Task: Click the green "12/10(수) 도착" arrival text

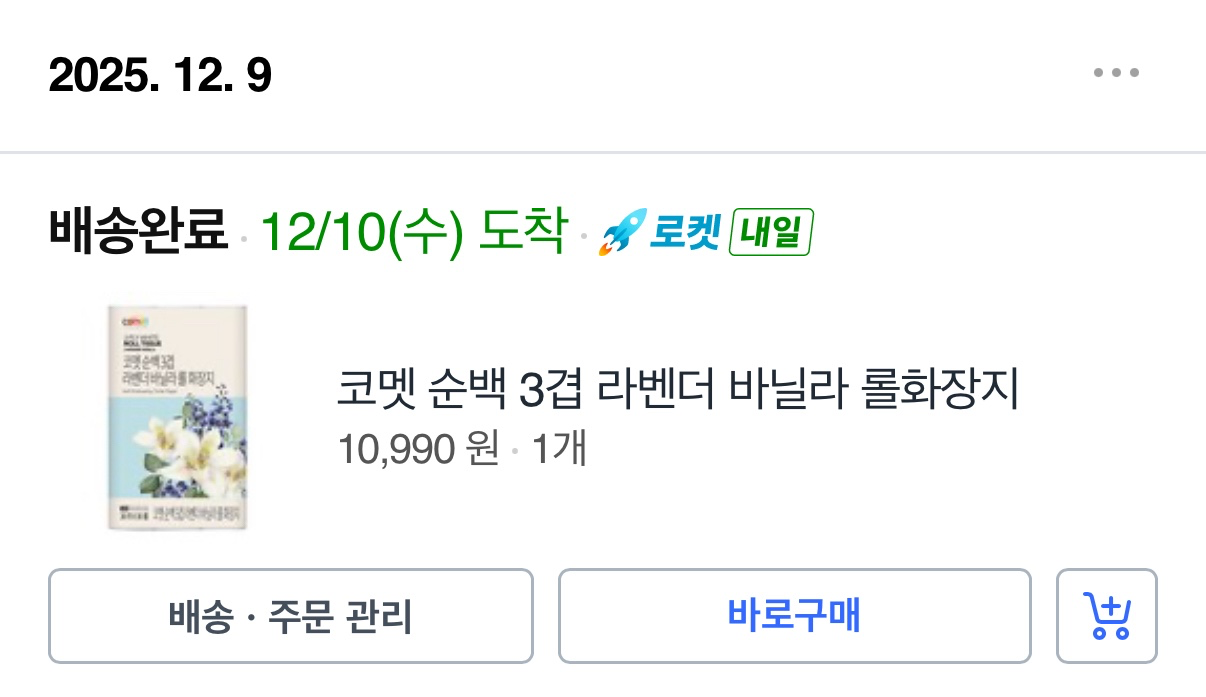Action: coord(413,231)
